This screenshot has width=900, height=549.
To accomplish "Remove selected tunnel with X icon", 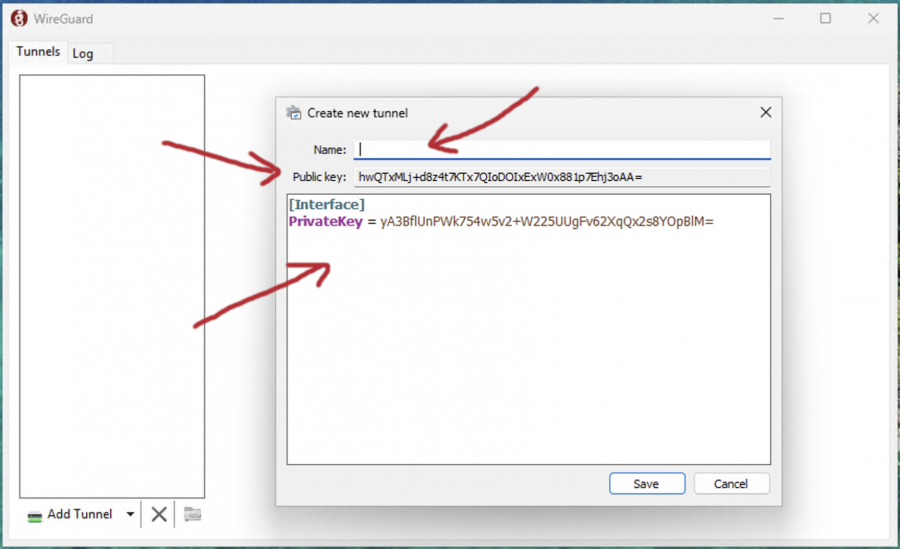I will pos(159,514).
